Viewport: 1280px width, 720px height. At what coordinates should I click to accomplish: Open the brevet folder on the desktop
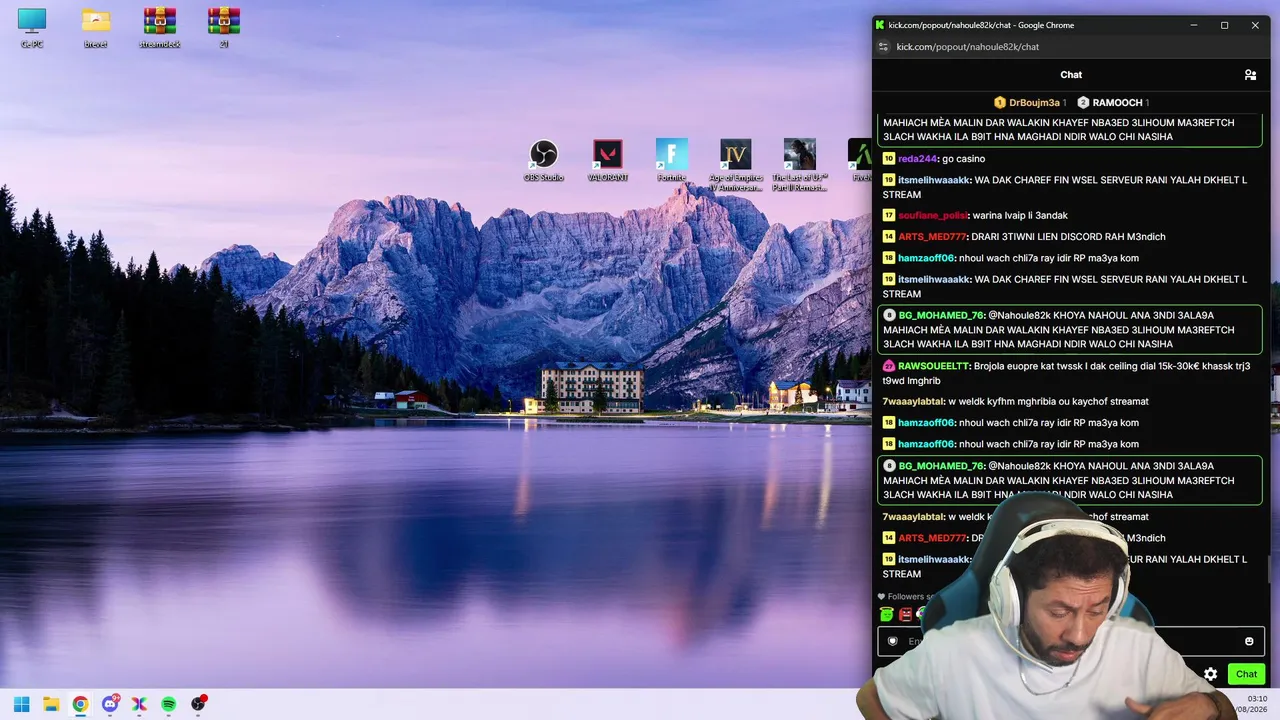coord(96,28)
